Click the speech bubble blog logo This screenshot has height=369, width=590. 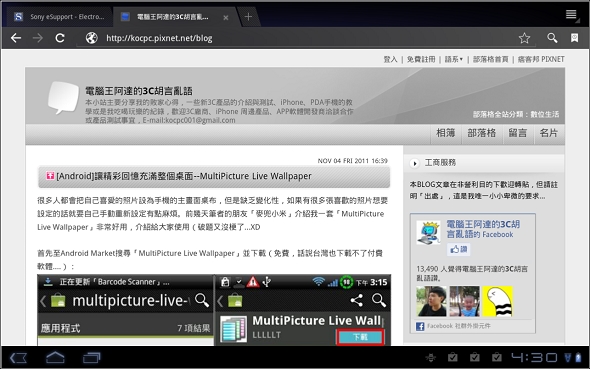63,97
